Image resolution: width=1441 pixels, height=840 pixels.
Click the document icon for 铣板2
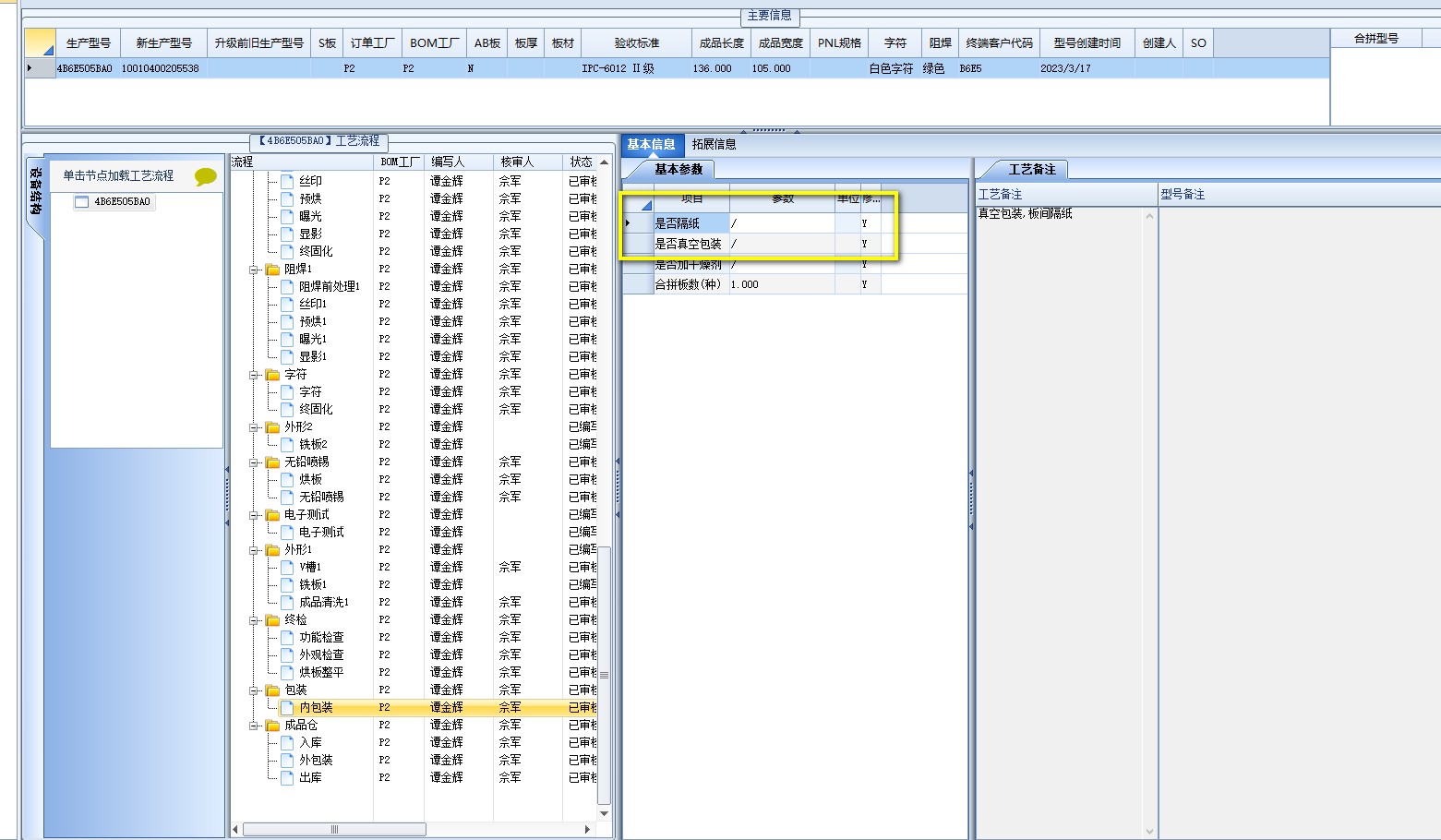(x=287, y=445)
